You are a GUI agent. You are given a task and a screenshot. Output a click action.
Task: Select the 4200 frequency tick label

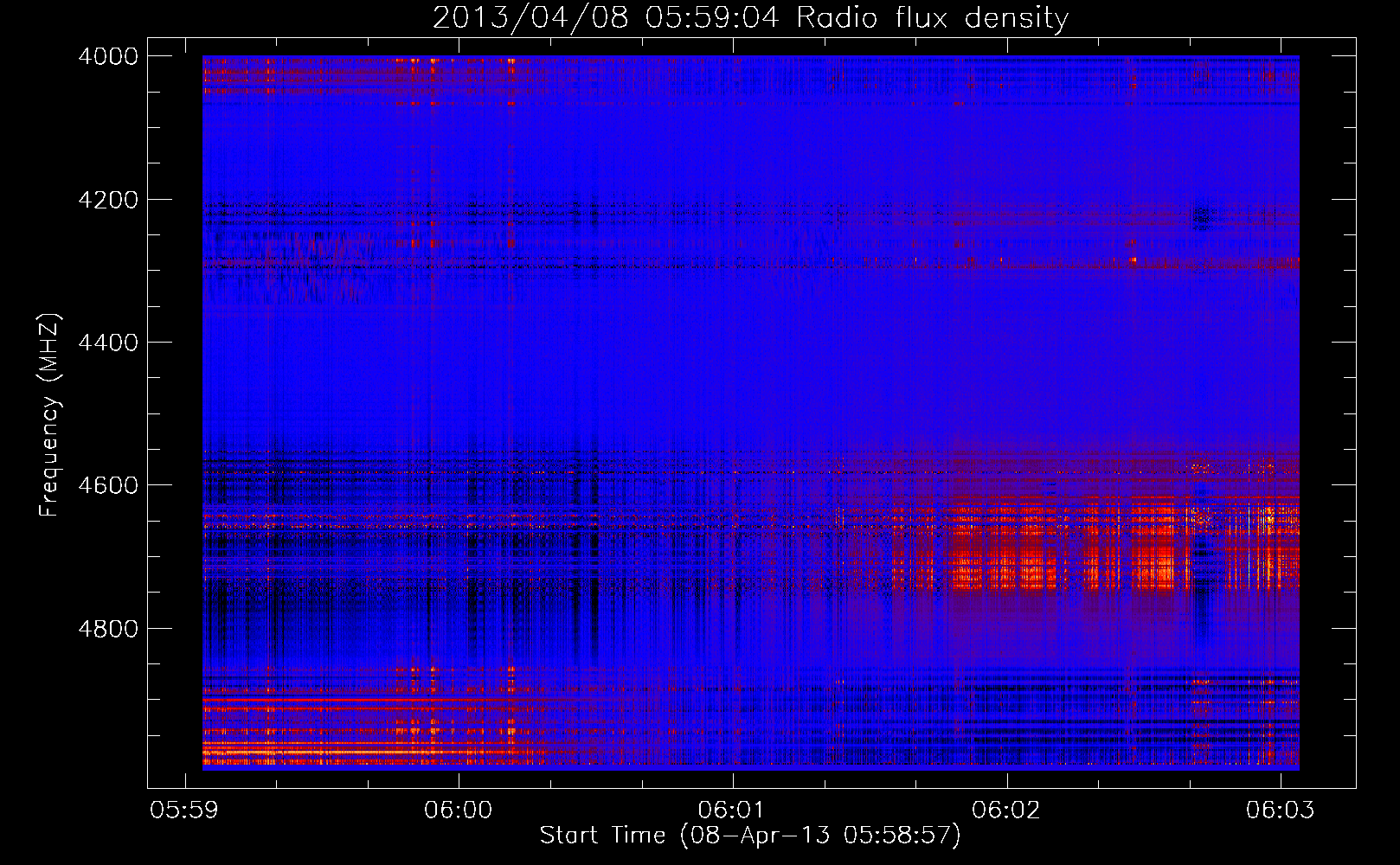point(108,200)
